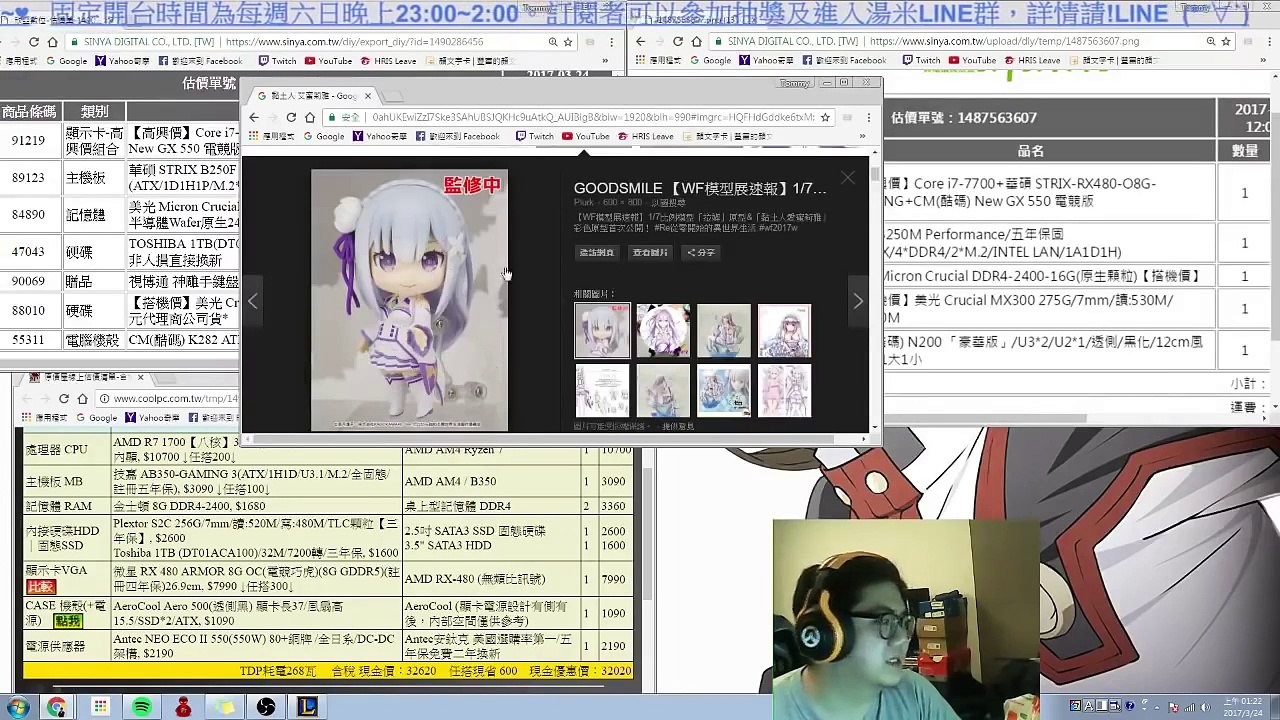Close the CoolPC quote tab
1280x720 pixels.
click(x=140, y=378)
